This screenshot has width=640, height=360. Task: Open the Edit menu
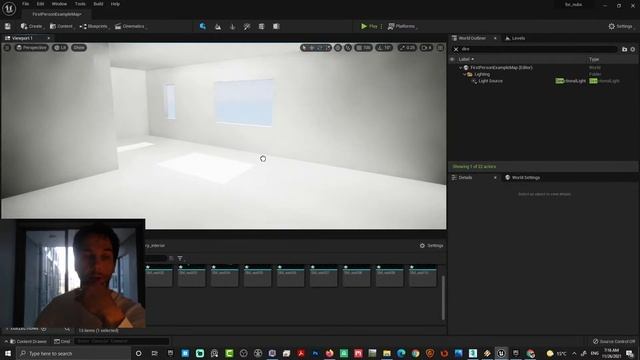tap(40, 4)
